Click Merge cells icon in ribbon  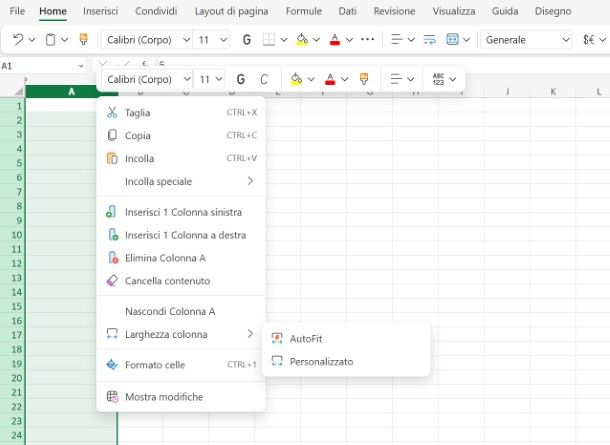452,40
